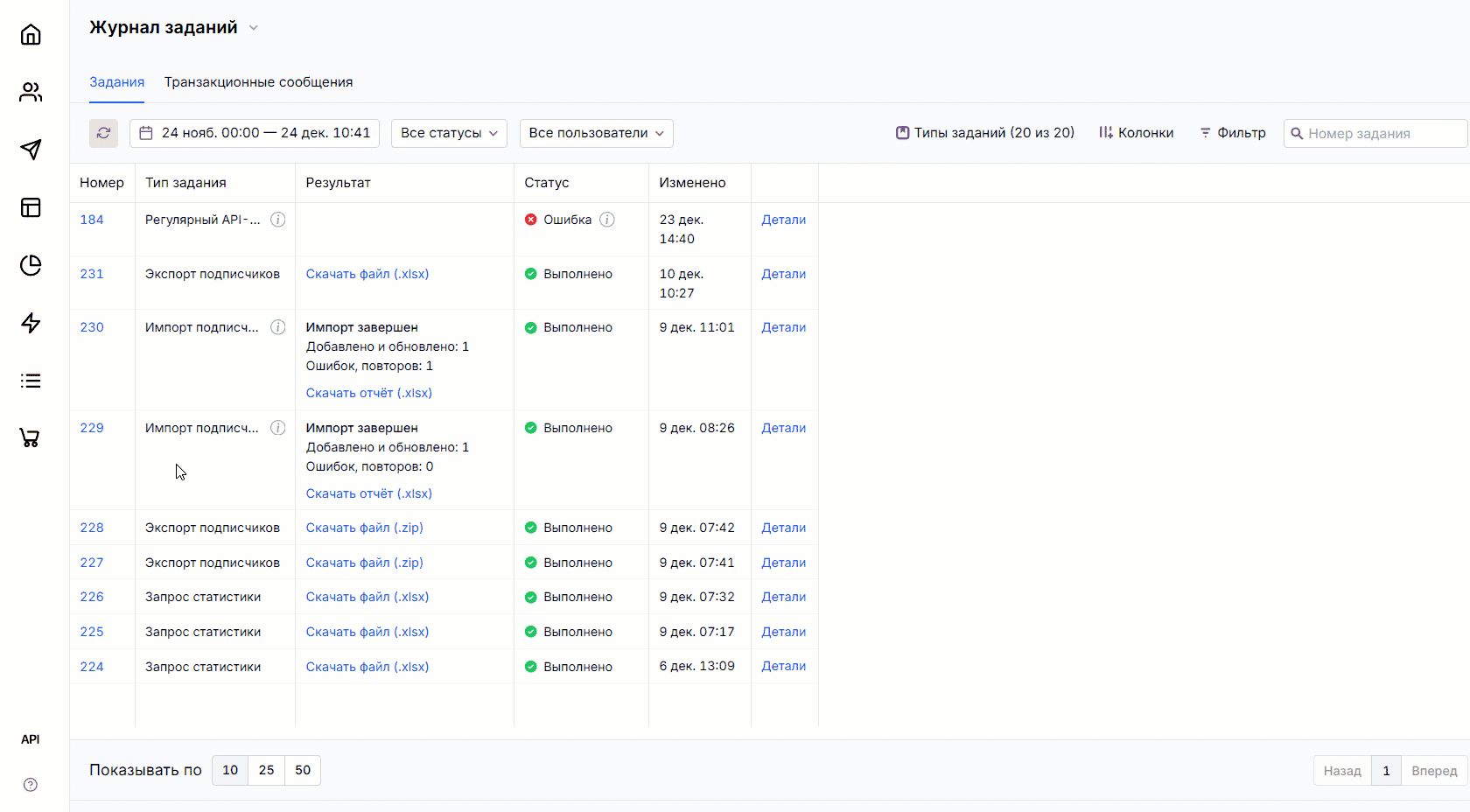Open the 'Фильтр' panel

point(1233,132)
